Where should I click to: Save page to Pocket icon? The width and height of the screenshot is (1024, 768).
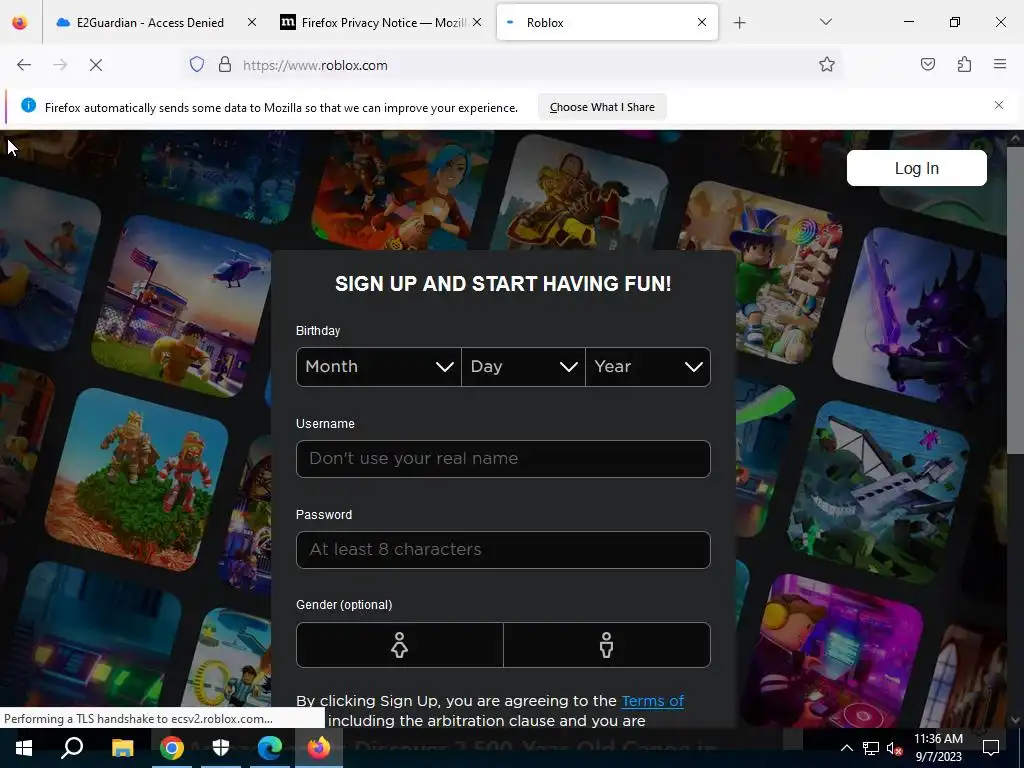click(927, 65)
